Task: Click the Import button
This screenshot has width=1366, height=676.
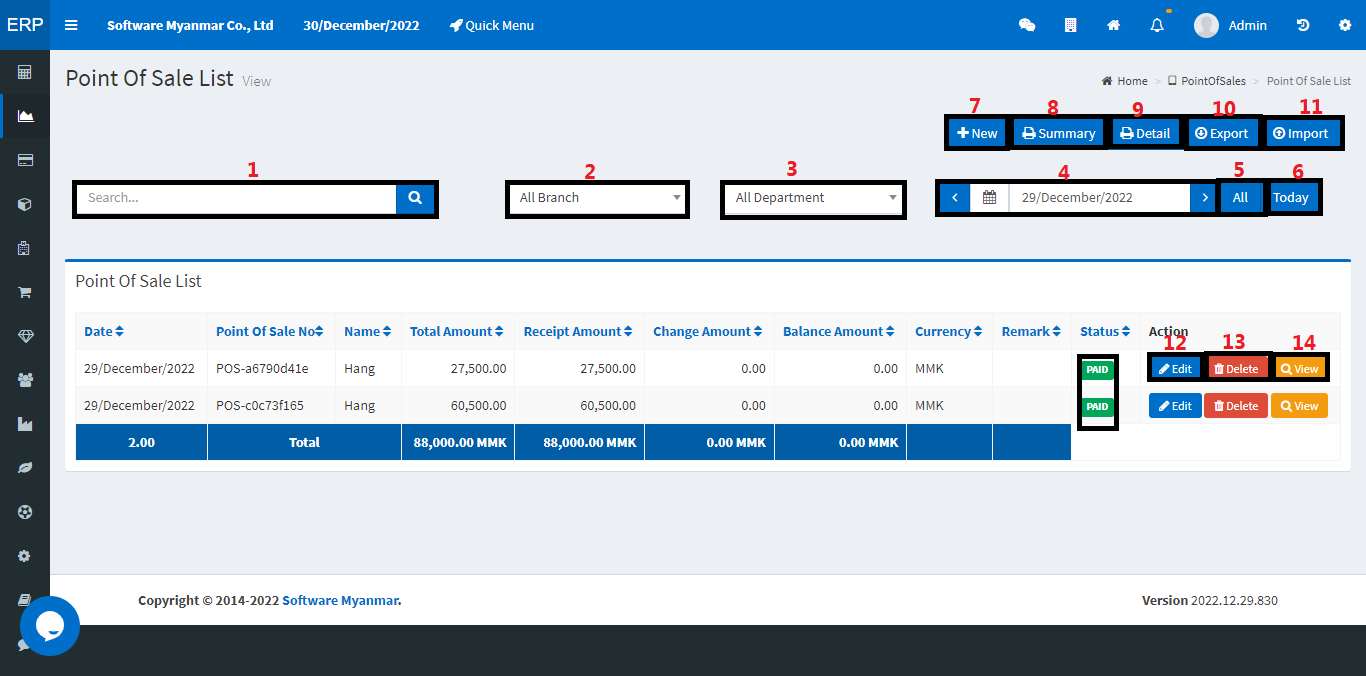Action: (1301, 133)
